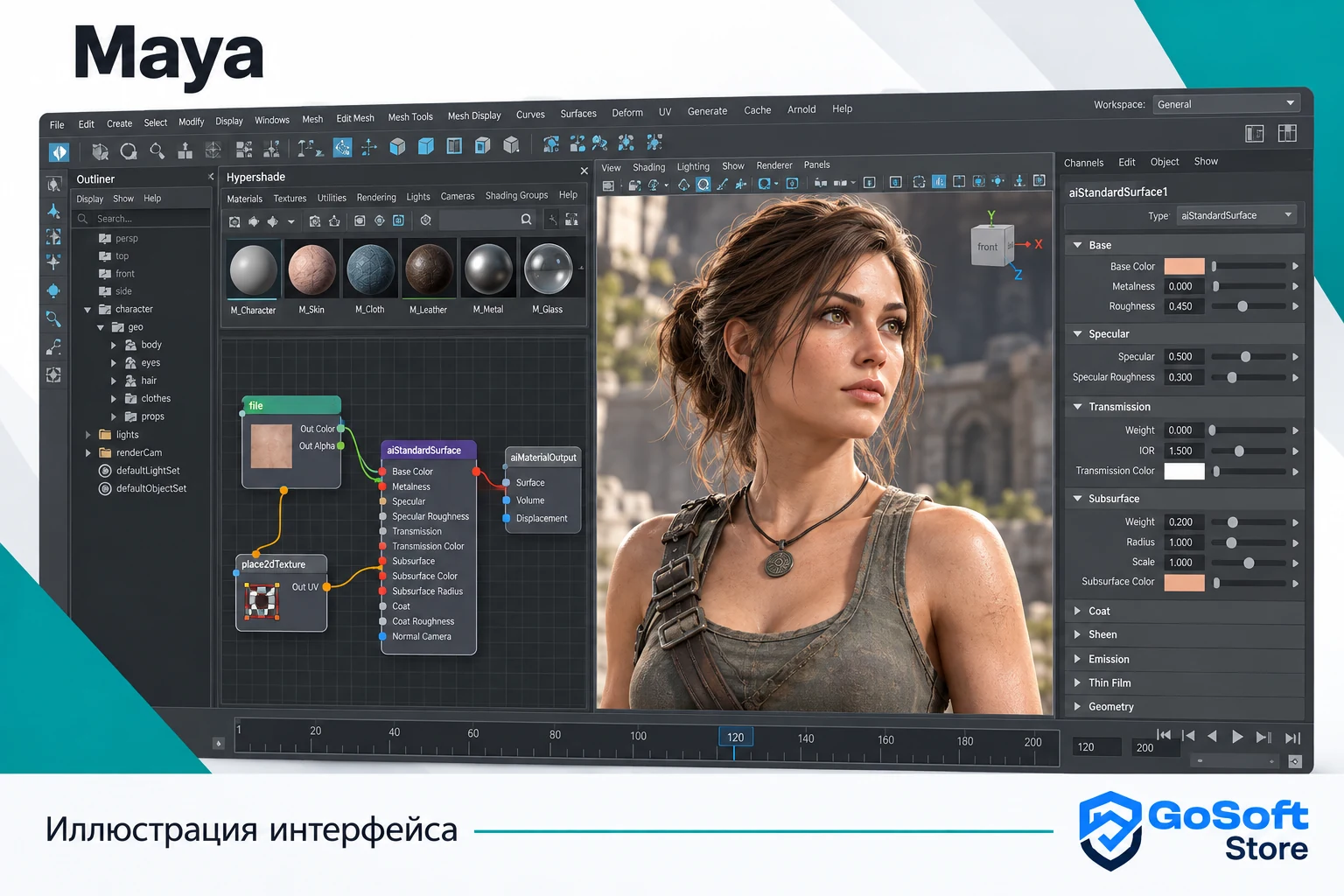Click the Hypershade search magnifier icon
Image resolution: width=1344 pixels, height=896 pixels.
pyautogui.click(x=526, y=220)
